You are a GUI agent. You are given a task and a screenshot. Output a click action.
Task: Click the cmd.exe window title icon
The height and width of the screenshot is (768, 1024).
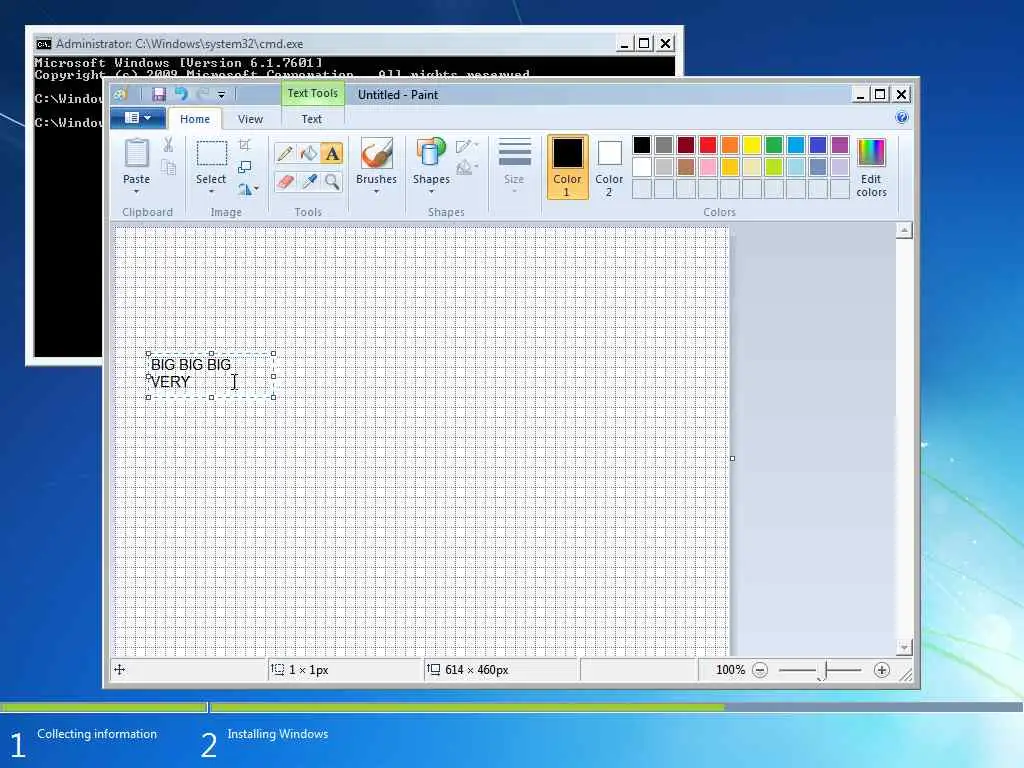(x=44, y=44)
